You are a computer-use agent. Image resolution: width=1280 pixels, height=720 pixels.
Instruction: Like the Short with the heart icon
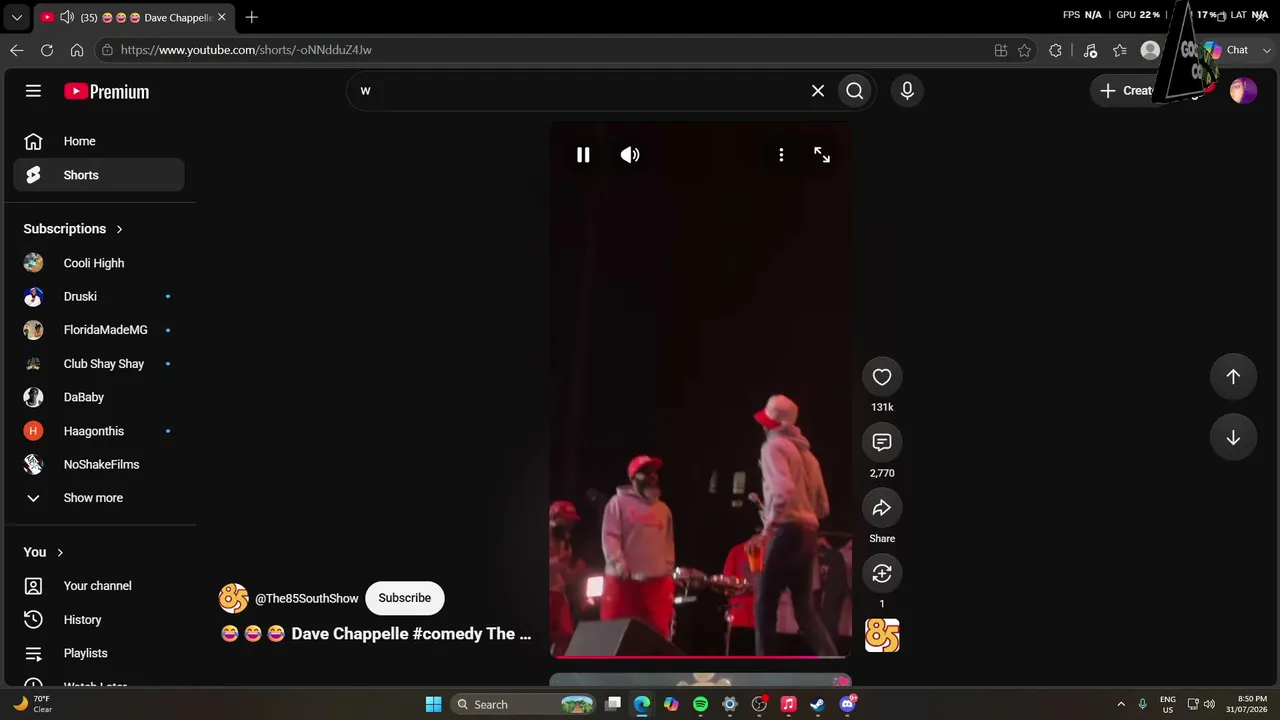tap(882, 377)
